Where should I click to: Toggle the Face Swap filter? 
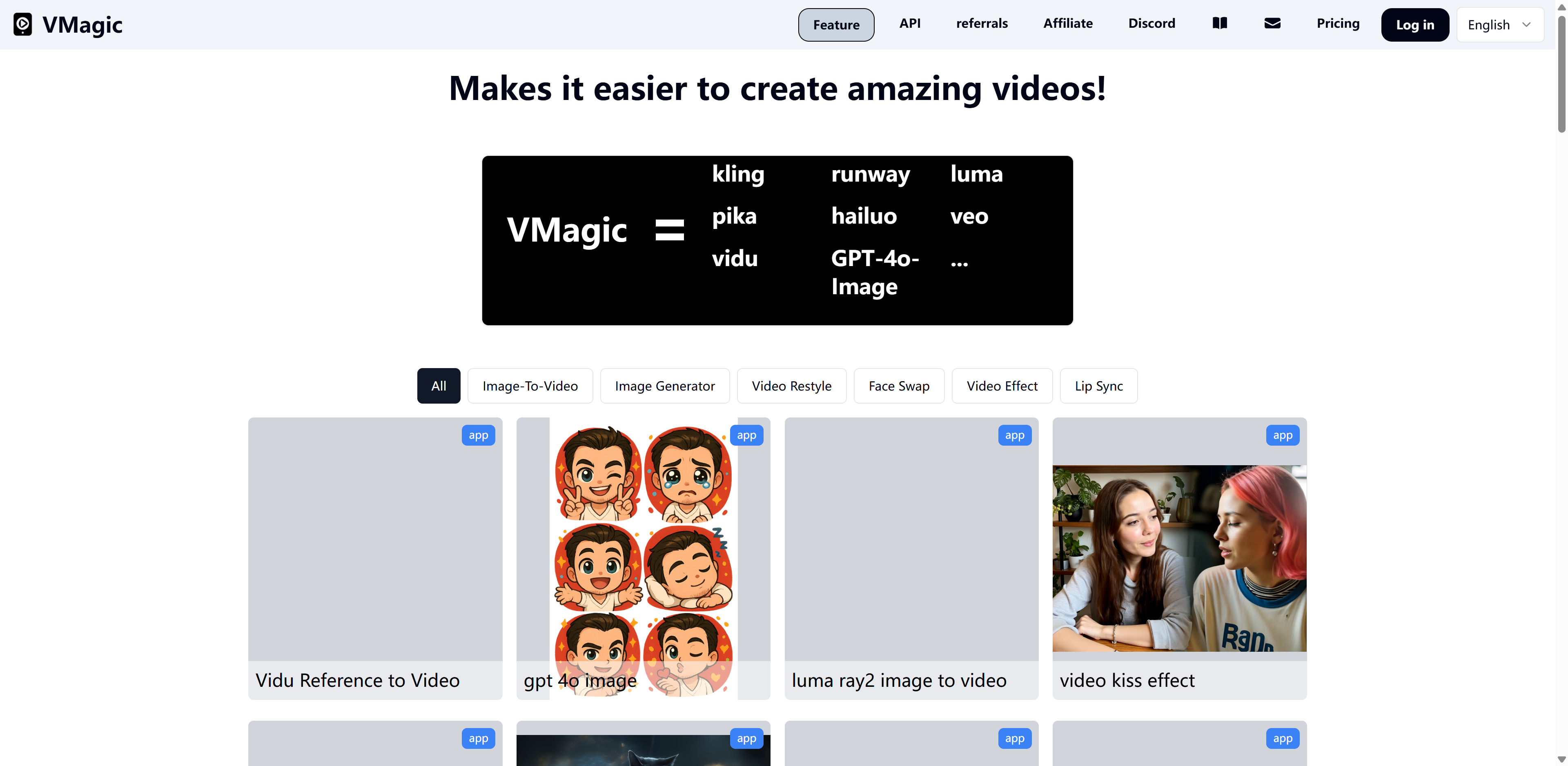click(x=898, y=386)
